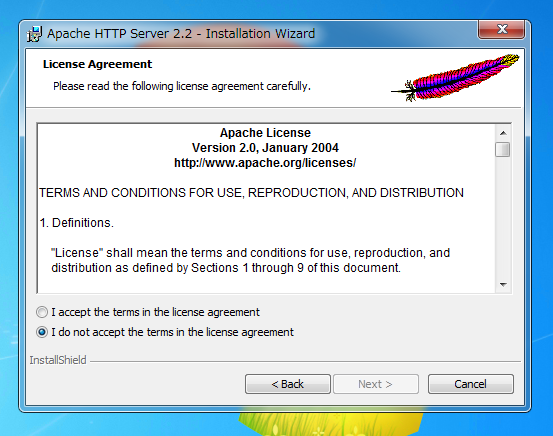Viewport: 553px width, 436px height.
Task: Click the empty scrollbar track below thumb
Action: pyautogui.click(x=503, y=217)
